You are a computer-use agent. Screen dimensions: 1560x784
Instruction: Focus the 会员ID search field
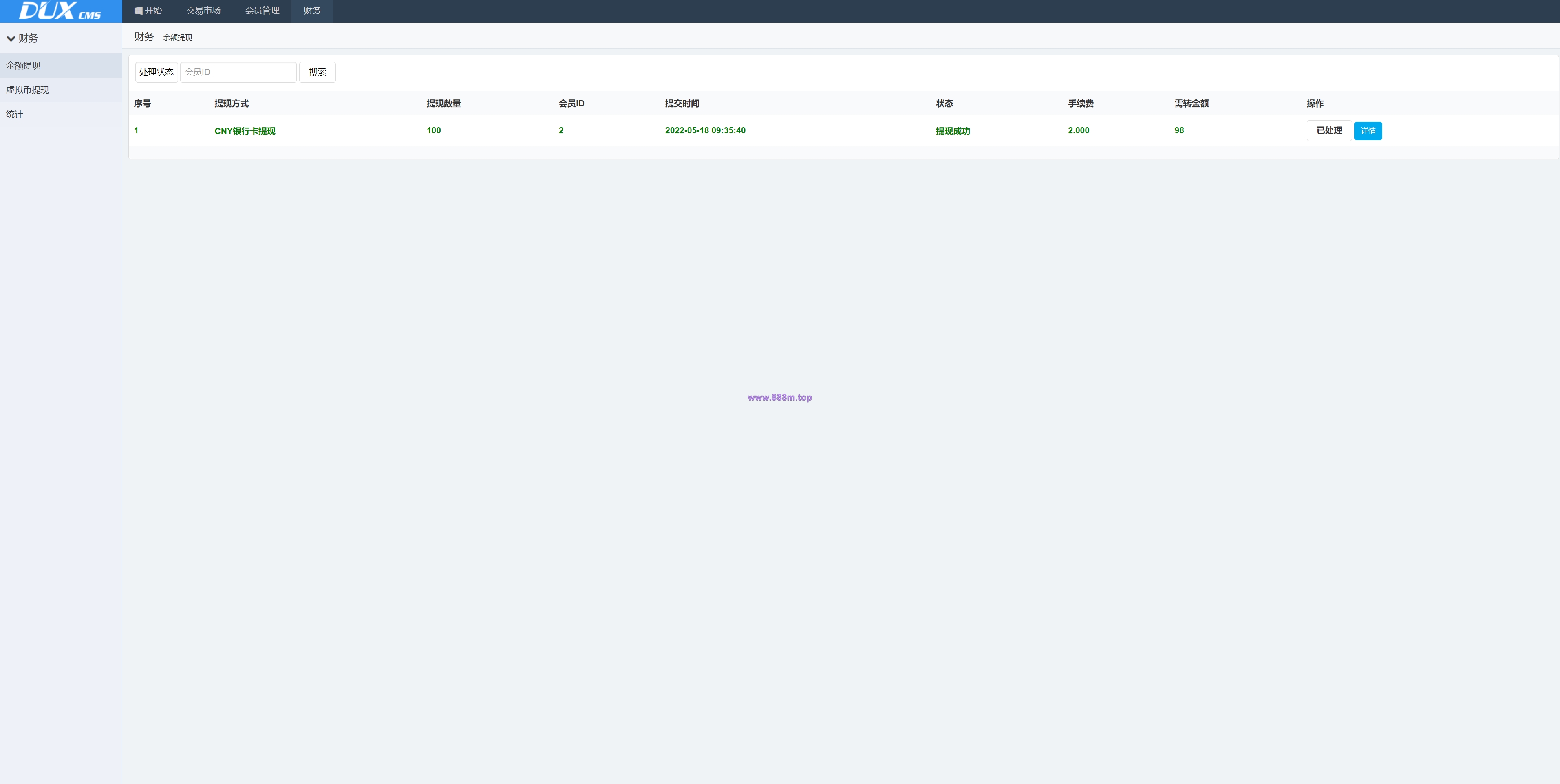[x=238, y=72]
